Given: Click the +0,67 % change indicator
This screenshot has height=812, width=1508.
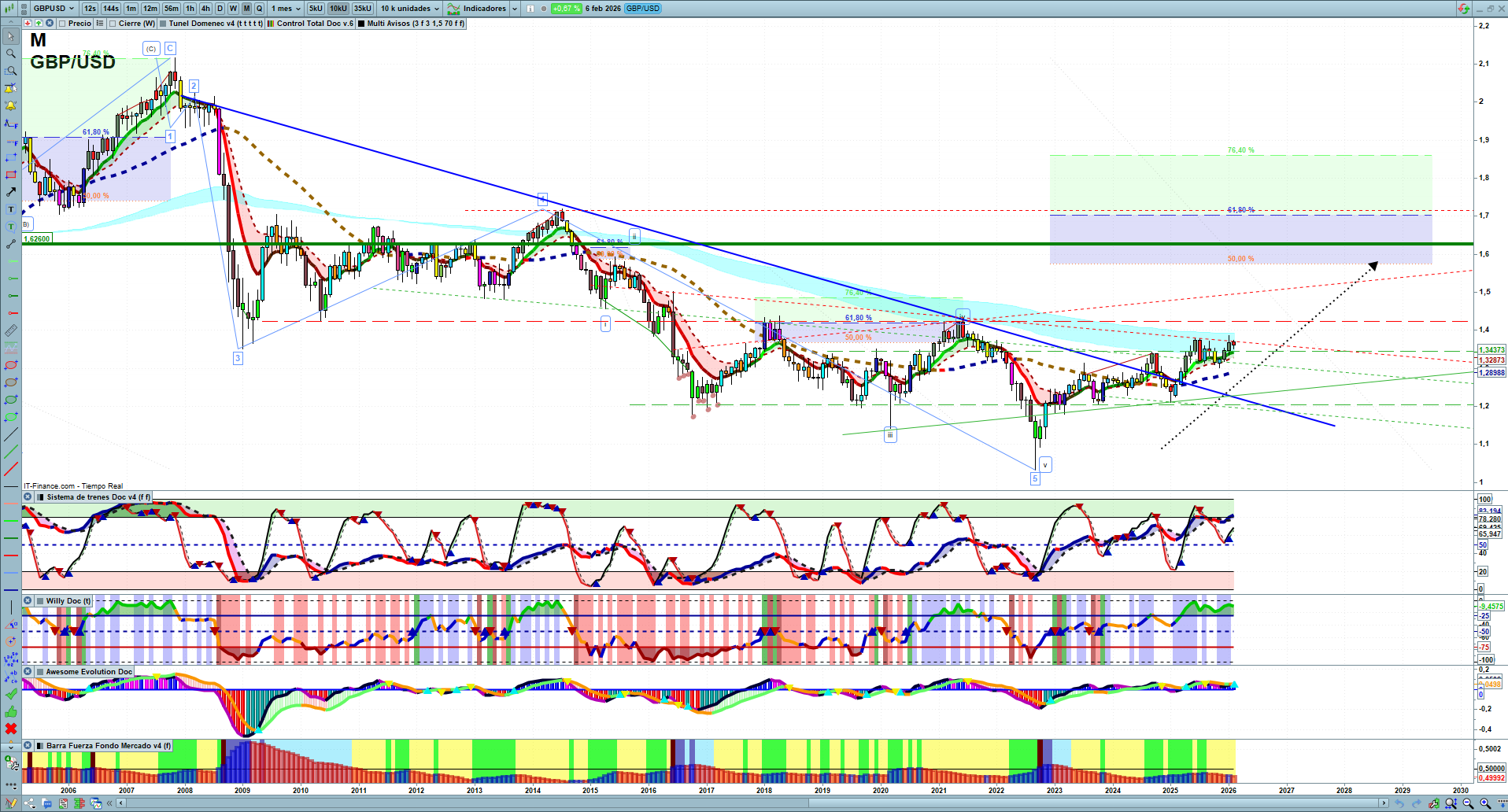Looking at the screenshot, I should (x=566, y=9).
